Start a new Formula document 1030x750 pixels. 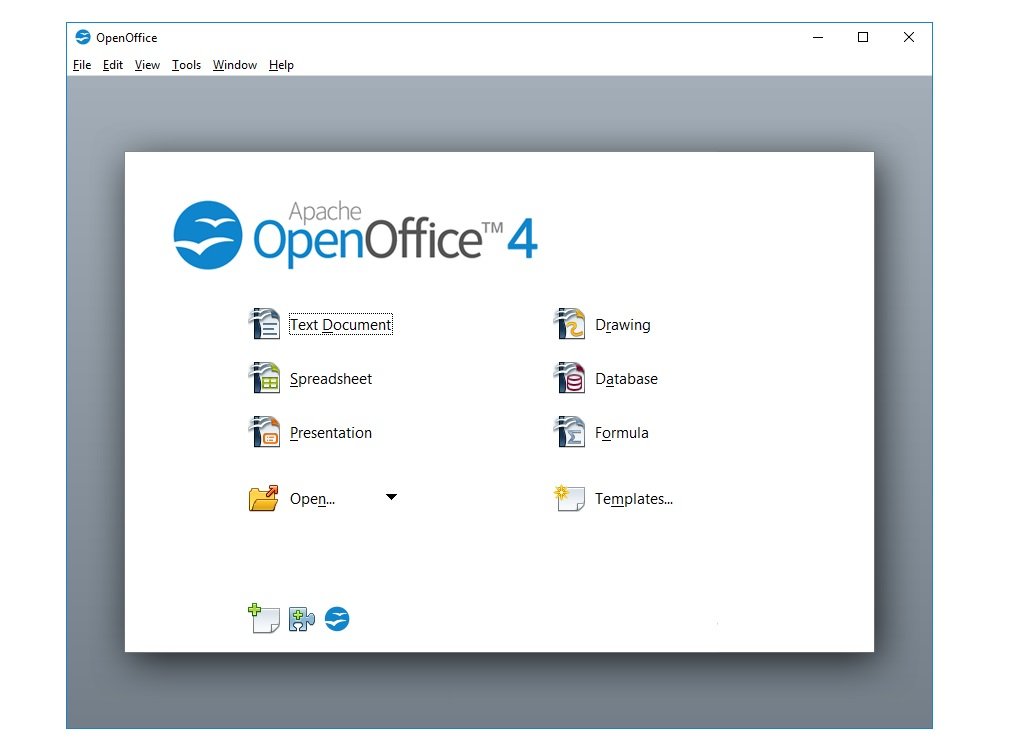621,433
